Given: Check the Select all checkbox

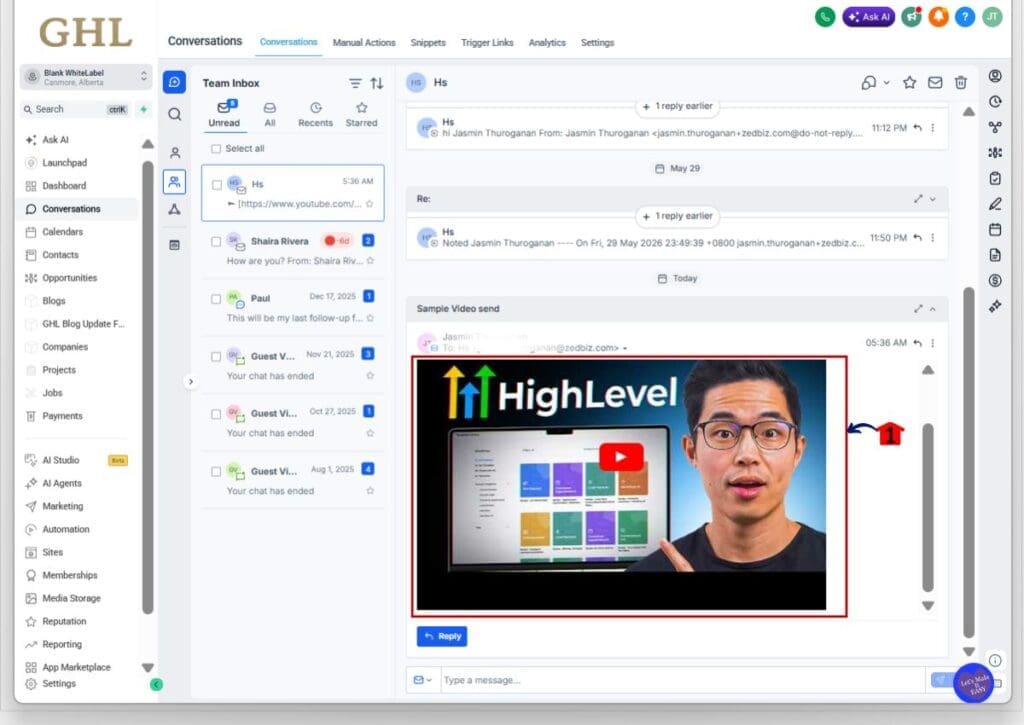Looking at the screenshot, I should (216, 149).
